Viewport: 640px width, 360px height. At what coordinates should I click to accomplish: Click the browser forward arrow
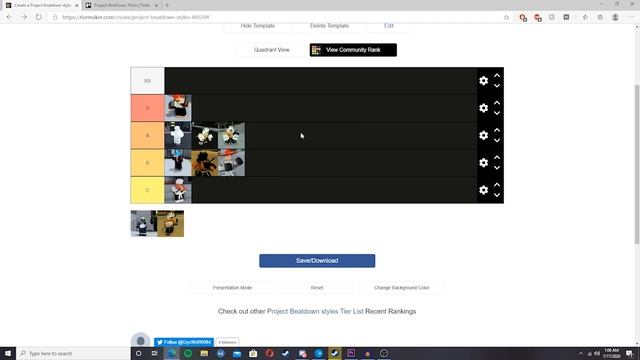coord(24,17)
